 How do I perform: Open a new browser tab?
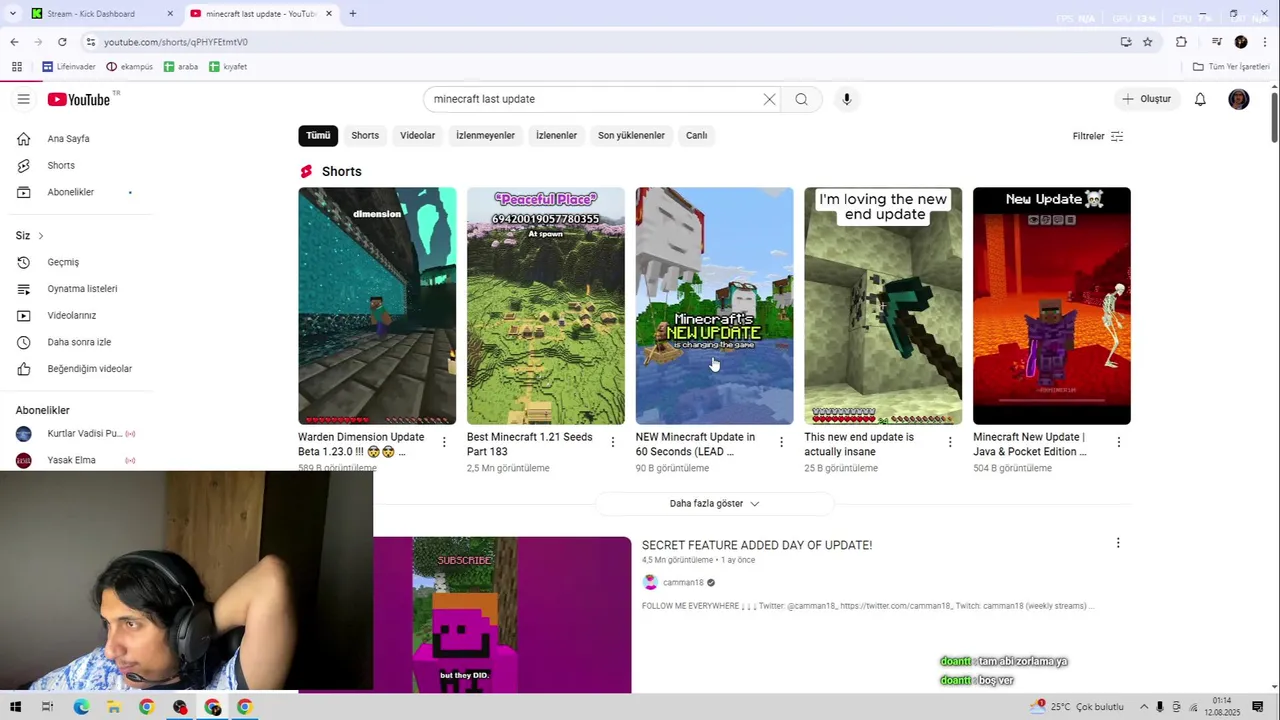pos(352,14)
